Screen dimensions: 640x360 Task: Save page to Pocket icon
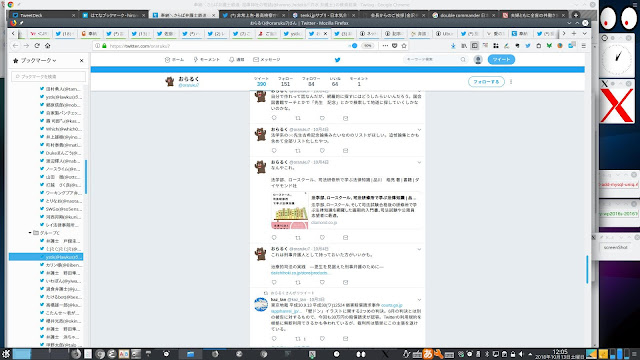coord(395,46)
